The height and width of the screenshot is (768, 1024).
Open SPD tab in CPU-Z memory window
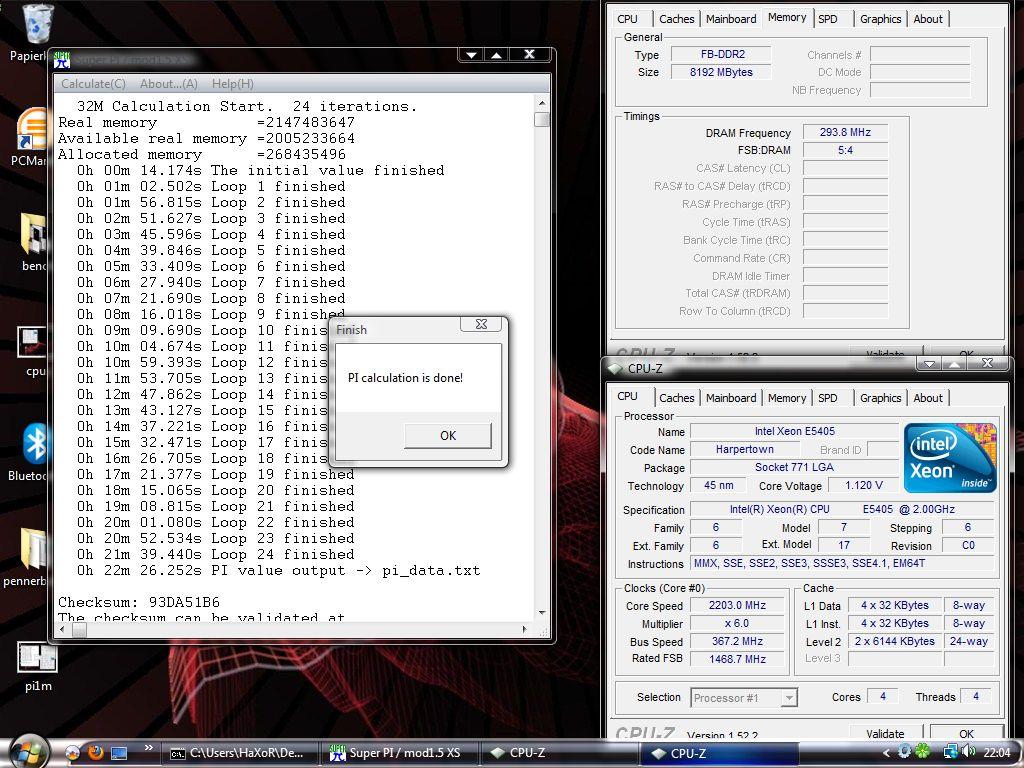(x=827, y=19)
